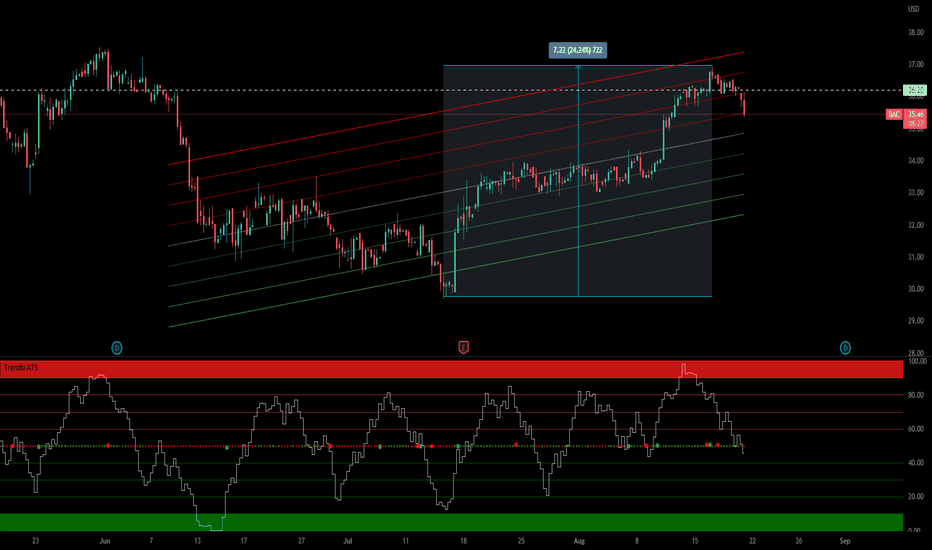Click the Sep label on time axis
The height and width of the screenshot is (550, 932).
tap(845, 541)
